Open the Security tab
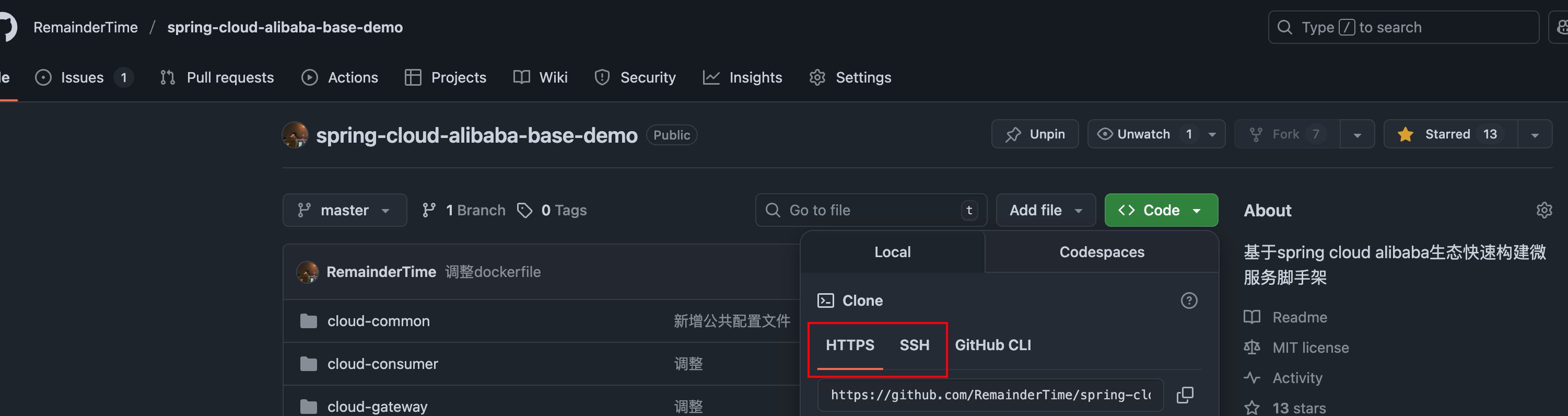Viewport: 1568px width, 416px height. click(636, 77)
